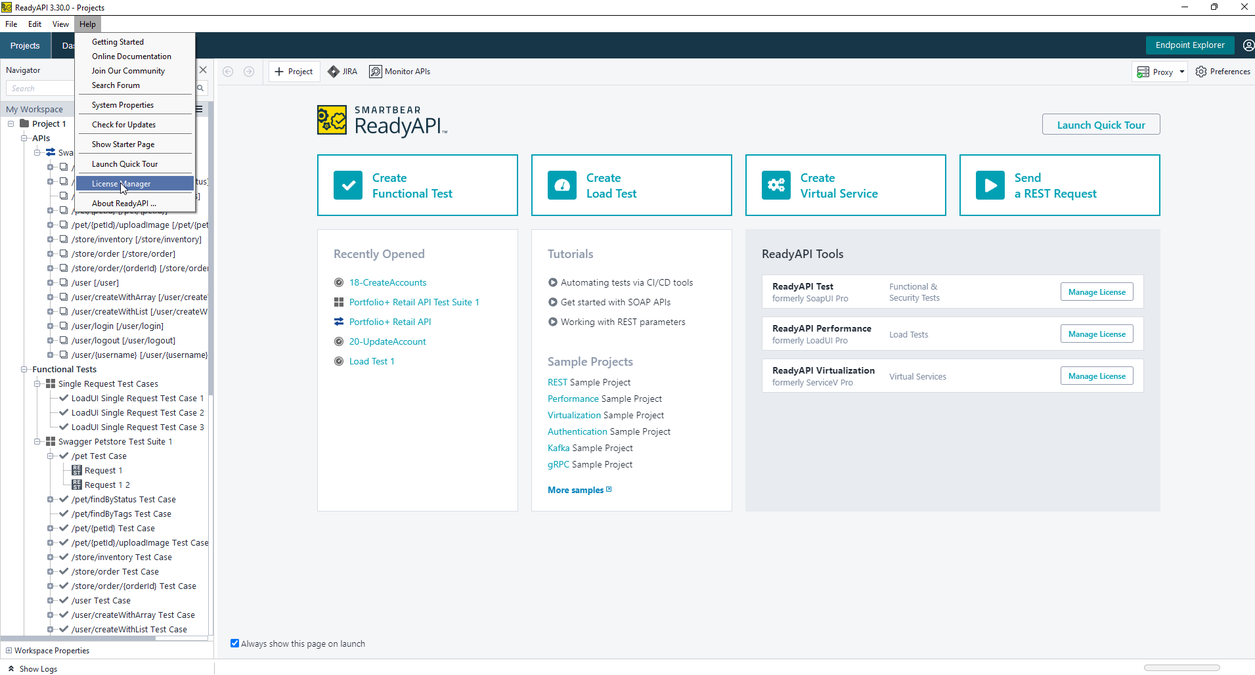Switch to the Projects tab
The width and height of the screenshot is (1255, 675).
[x=25, y=45]
